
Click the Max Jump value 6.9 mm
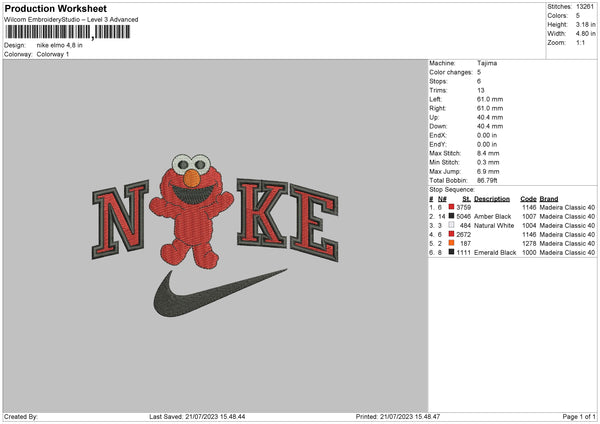[488, 171]
